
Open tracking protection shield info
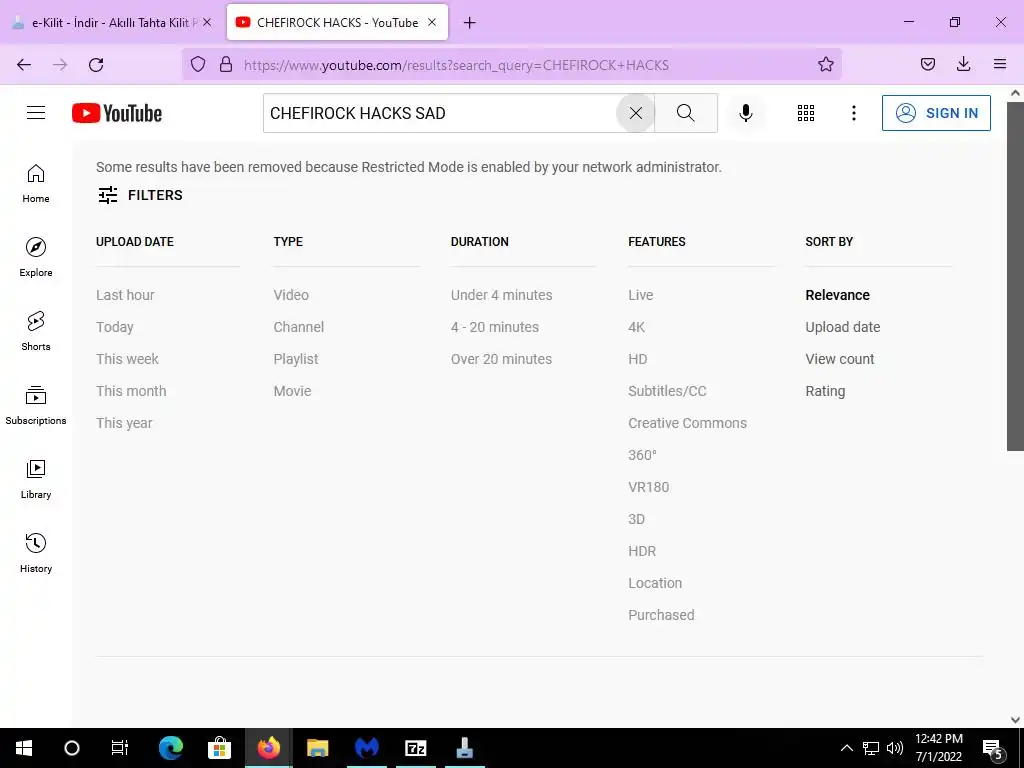pos(198,64)
